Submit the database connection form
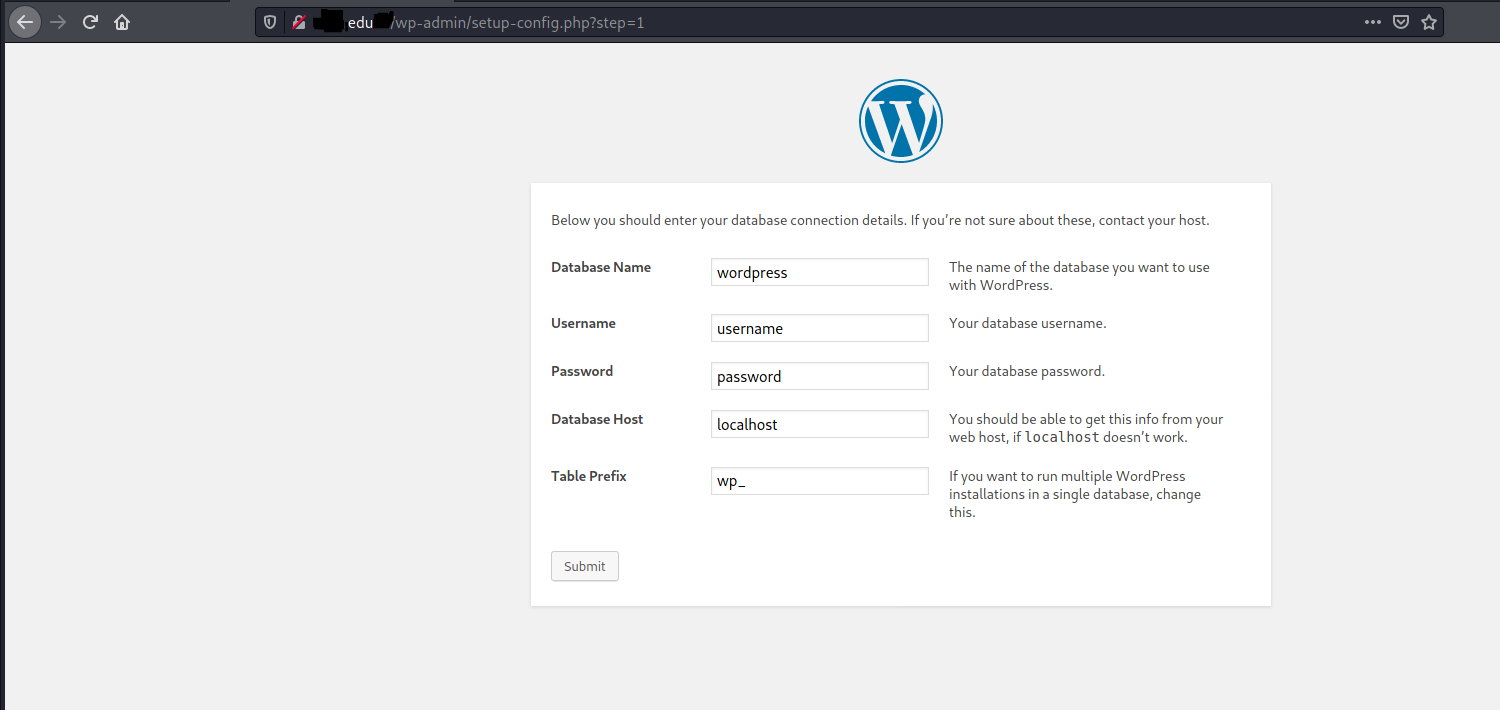 coord(585,566)
